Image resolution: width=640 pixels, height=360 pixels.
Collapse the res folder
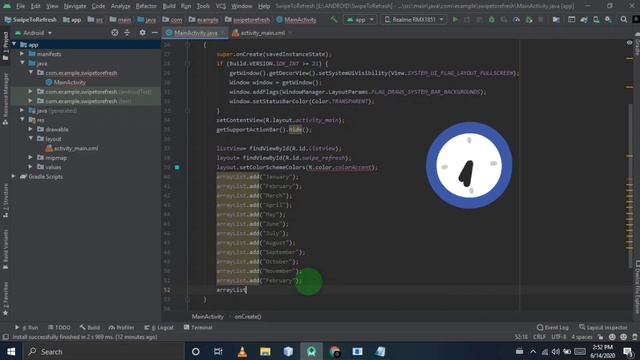pos(22,120)
